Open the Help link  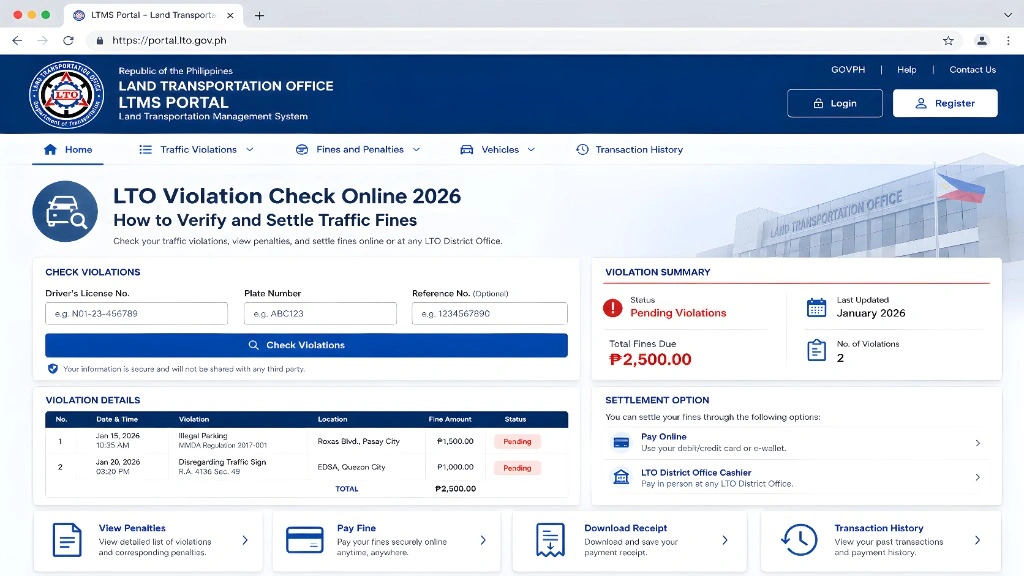point(906,69)
